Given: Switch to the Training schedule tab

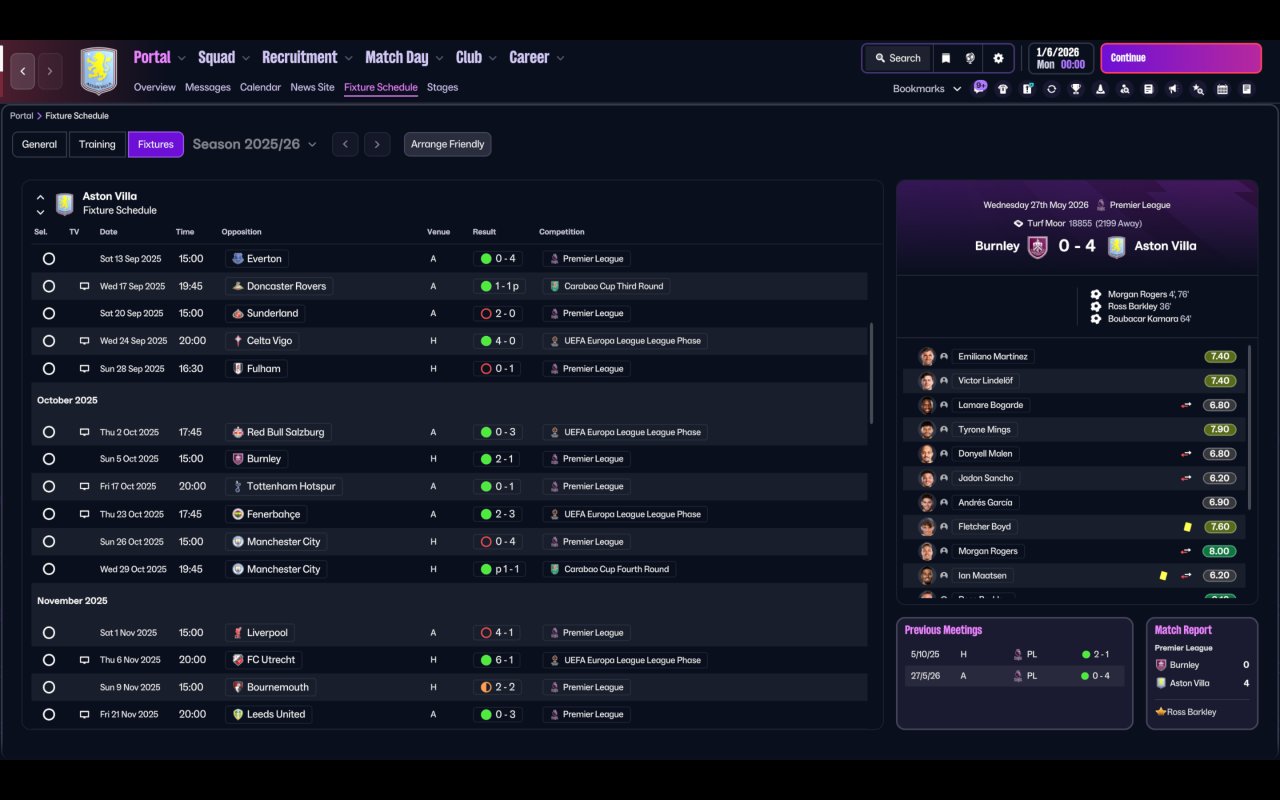Looking at the screenshot, I should pos(97,145).
